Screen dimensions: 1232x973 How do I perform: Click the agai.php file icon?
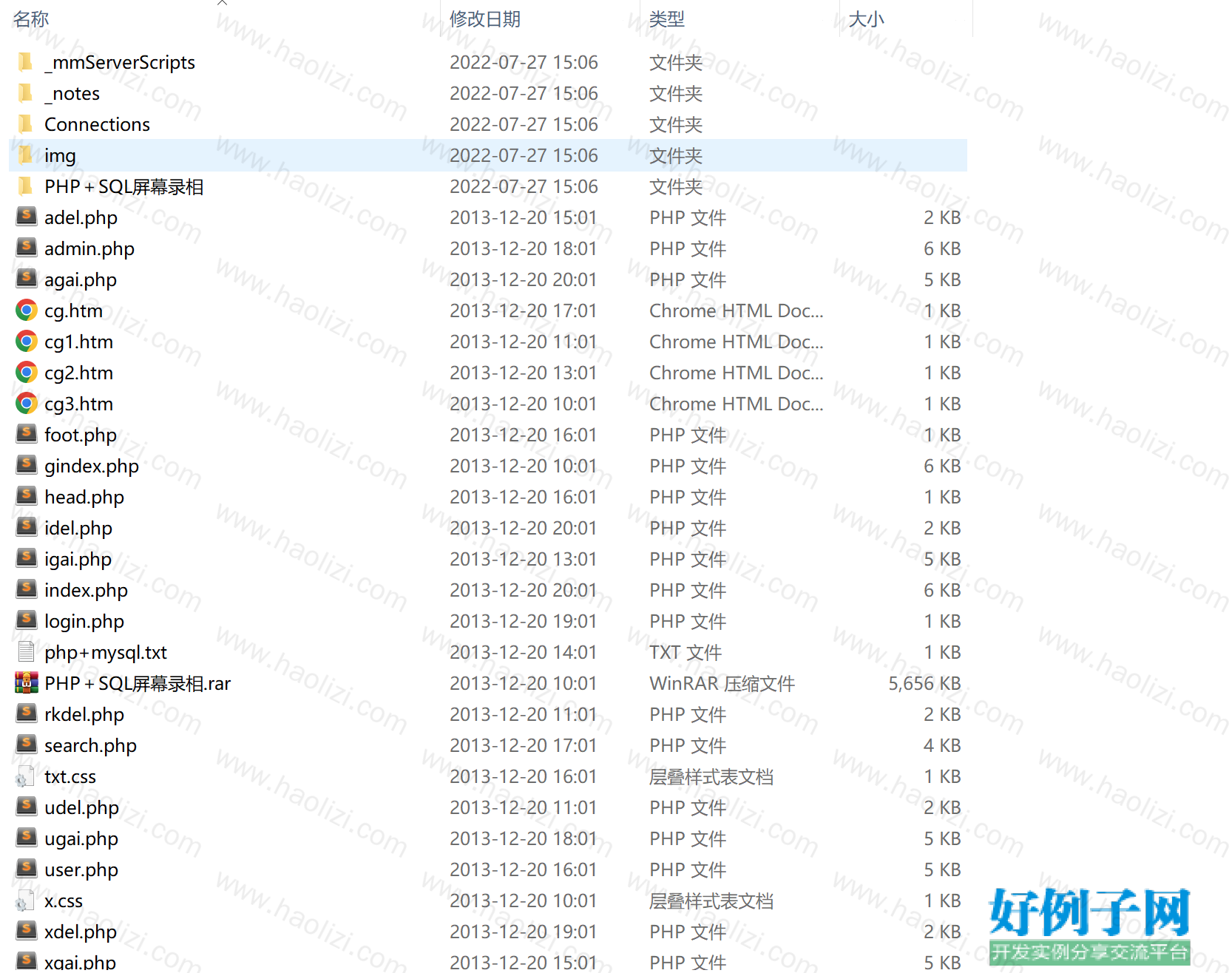(27, 278)
